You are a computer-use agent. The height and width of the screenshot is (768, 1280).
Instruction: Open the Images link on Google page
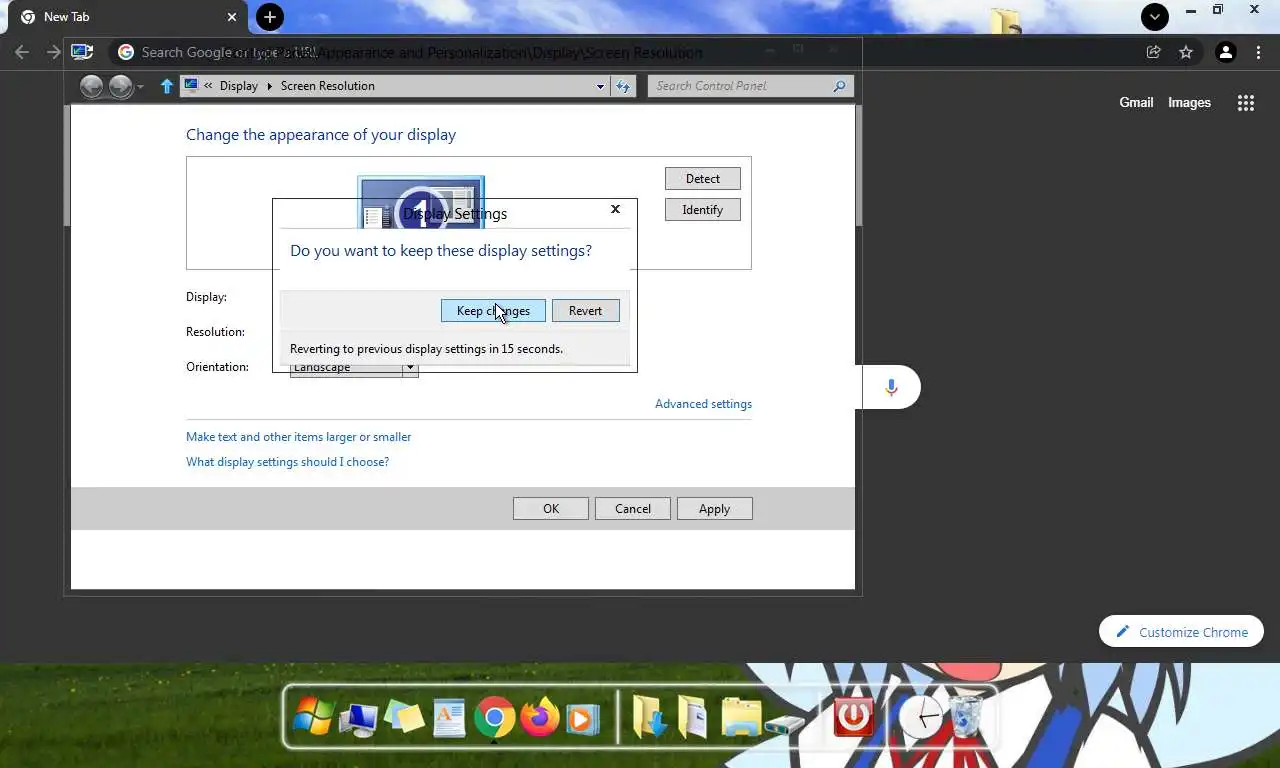tap(1189, 102)
